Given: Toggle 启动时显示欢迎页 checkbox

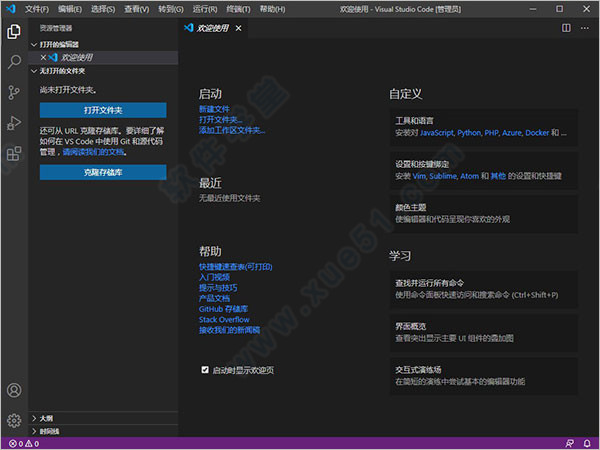Looking at the screenshot, I should click(205, 370).
